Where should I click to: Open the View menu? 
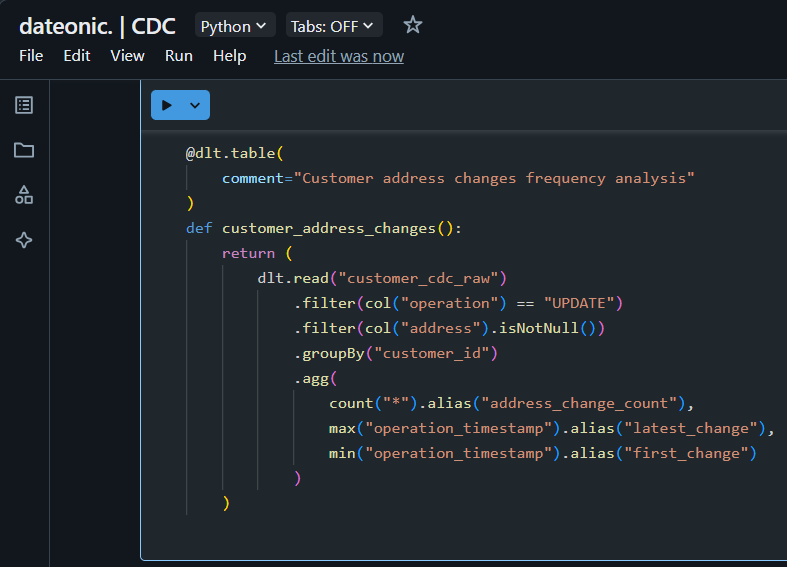click(127, 56)
